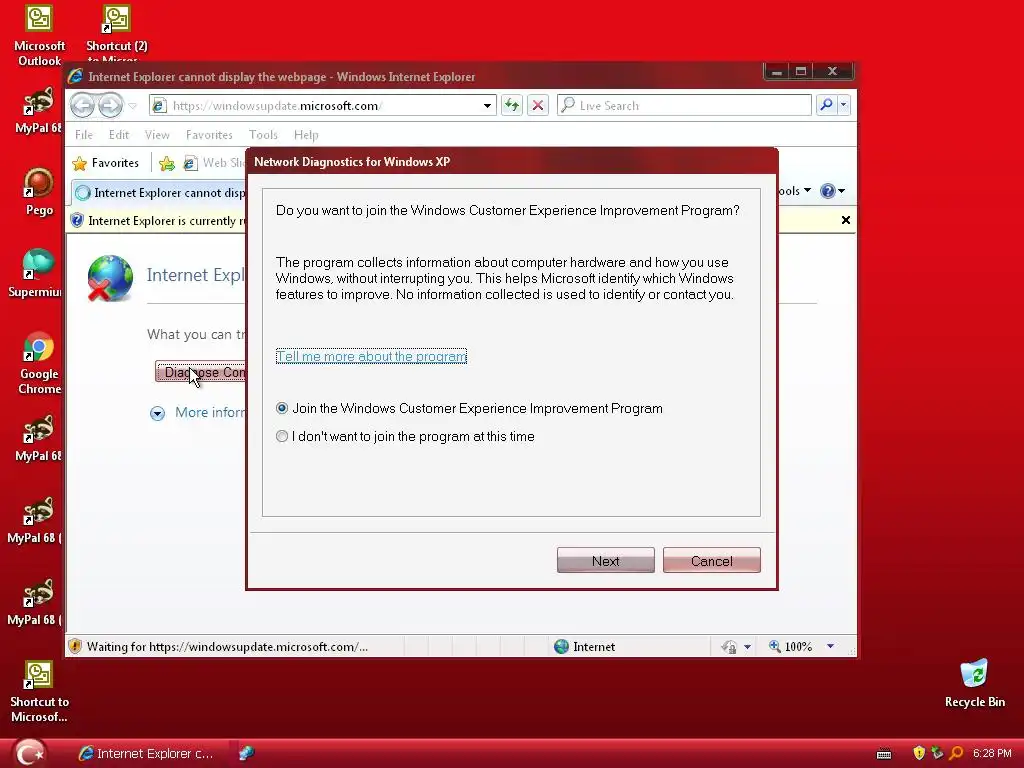Image resolution: width=1024 pixels, height=768 pixels.
Task: Click the blue Help question mark icon
Action: point(827,191)
